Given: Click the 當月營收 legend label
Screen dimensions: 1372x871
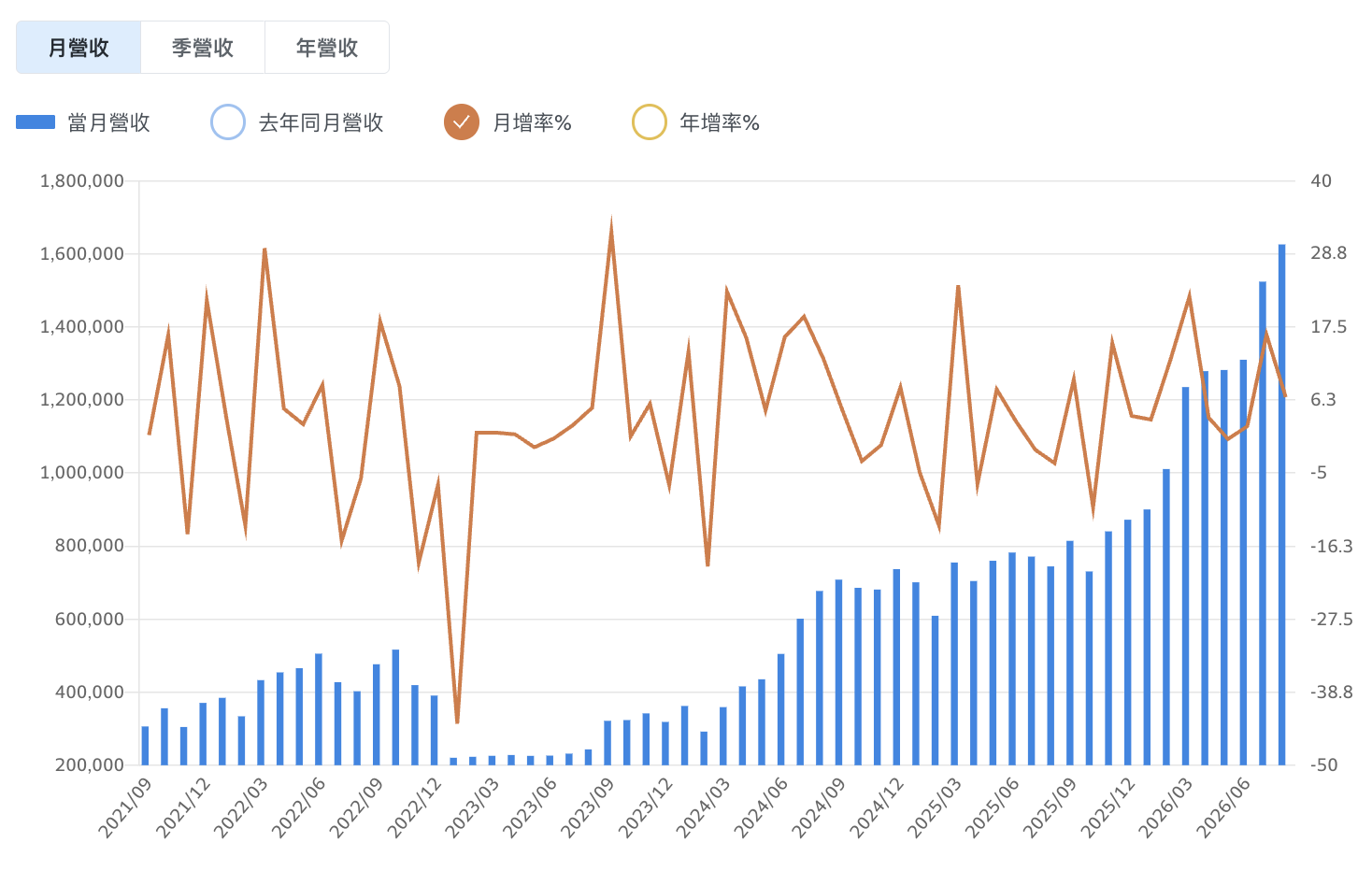Looking at the screenshot, I should [x=109, y=122].
